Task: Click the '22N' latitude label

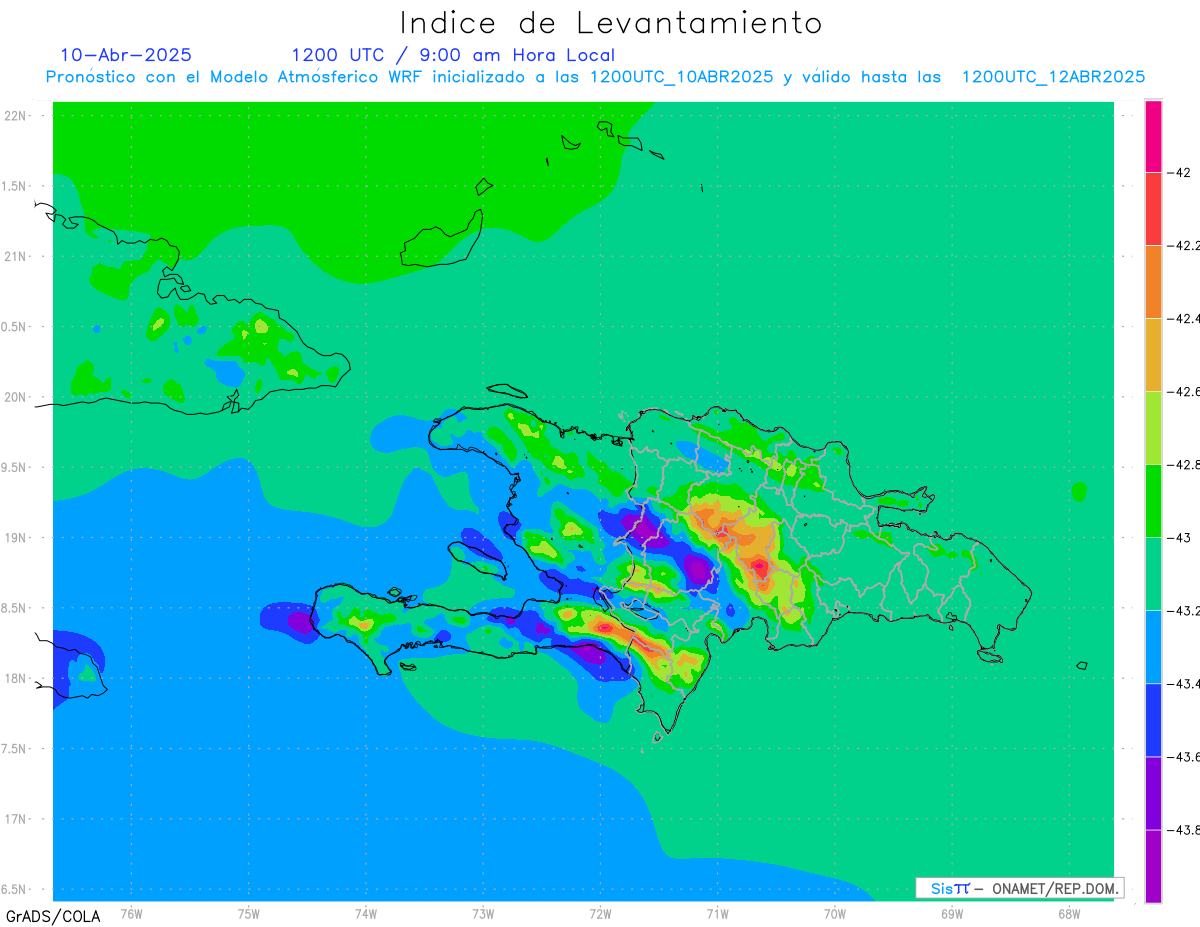Action: click(16, 115)
